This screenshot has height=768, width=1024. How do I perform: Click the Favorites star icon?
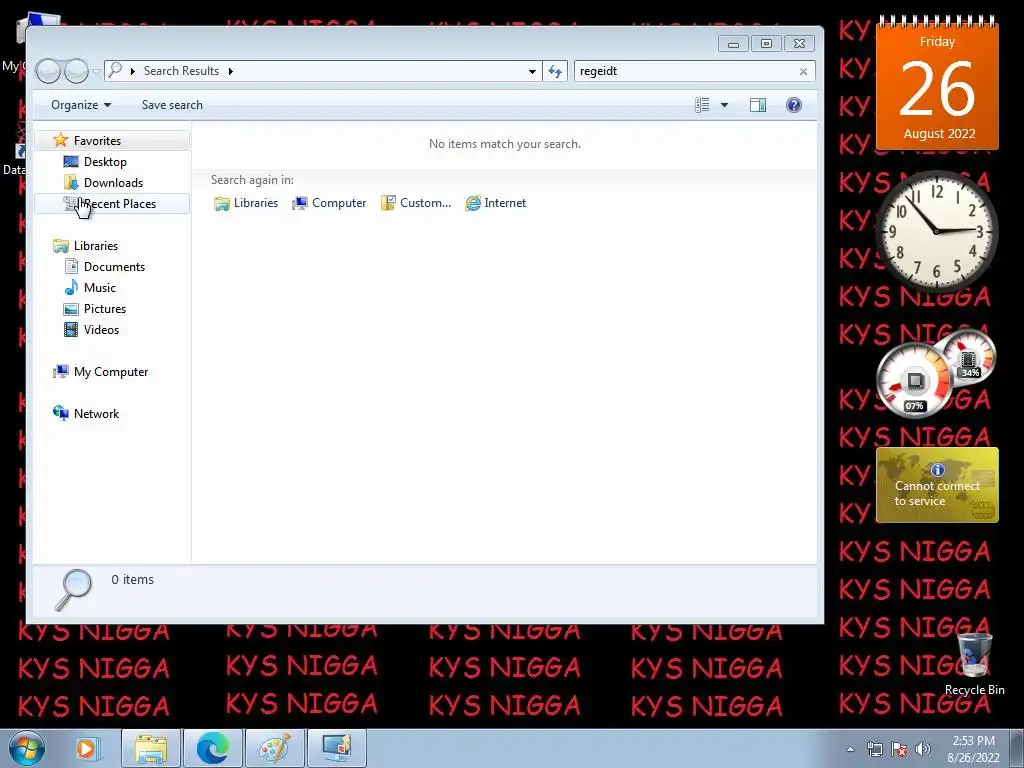61,140
